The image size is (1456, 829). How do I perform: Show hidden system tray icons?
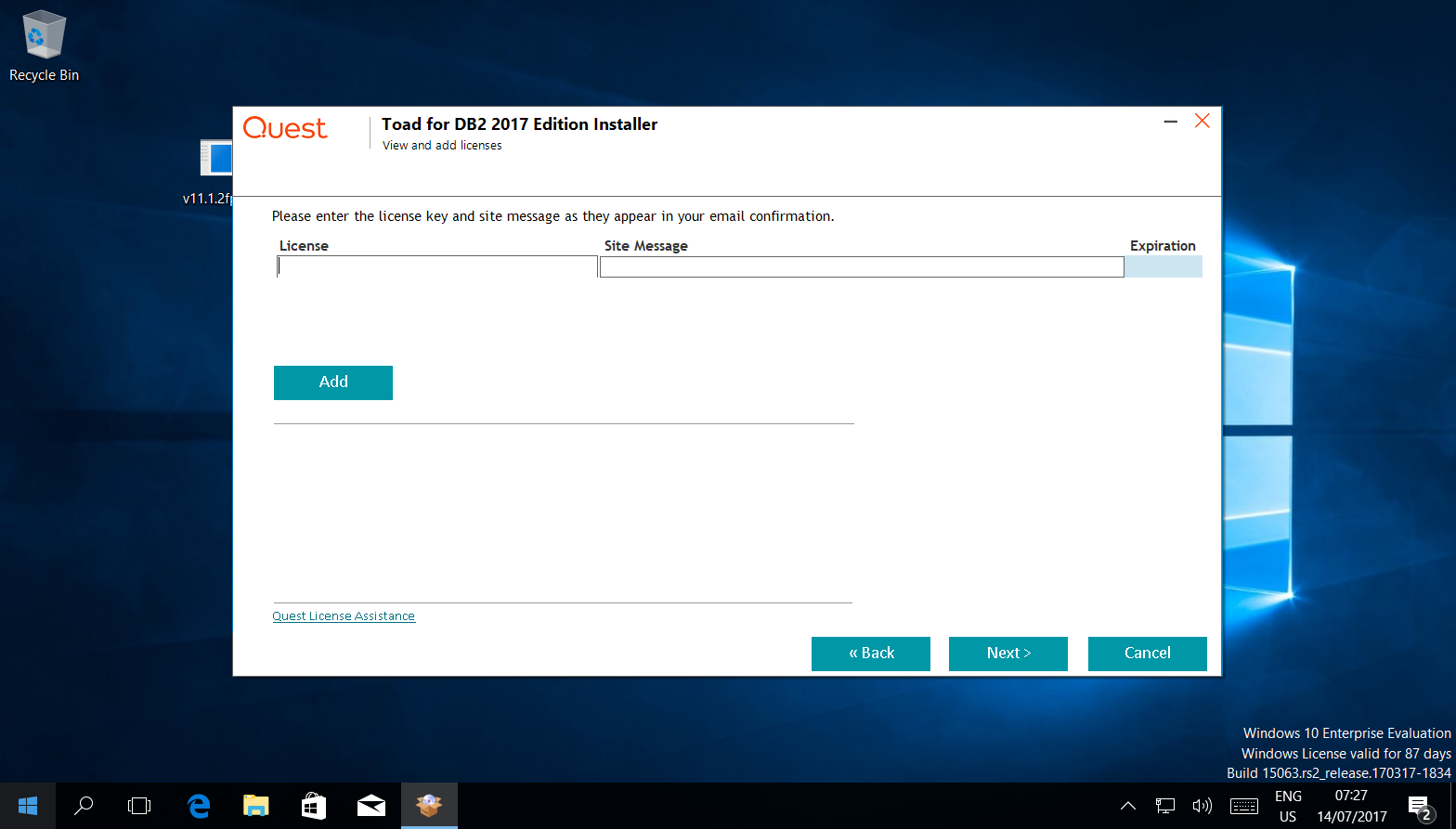[1128, 806]
